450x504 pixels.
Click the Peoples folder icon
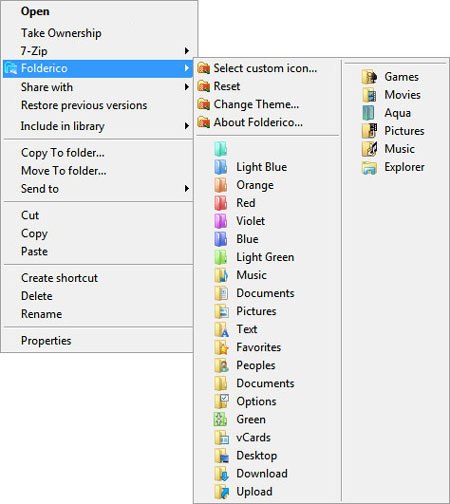(221, 365)
